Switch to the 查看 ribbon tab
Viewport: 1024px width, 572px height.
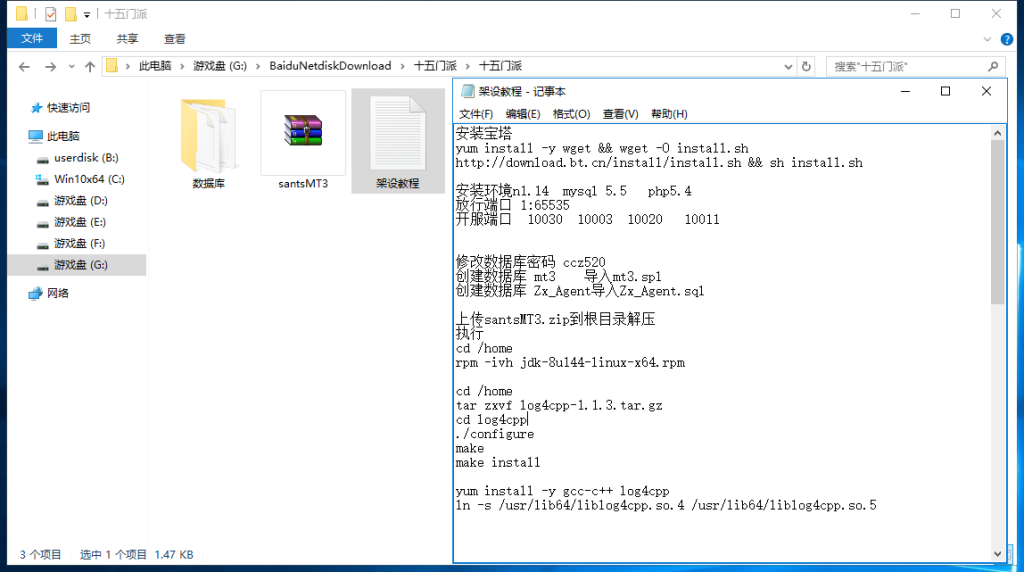(x=174, y=39)
